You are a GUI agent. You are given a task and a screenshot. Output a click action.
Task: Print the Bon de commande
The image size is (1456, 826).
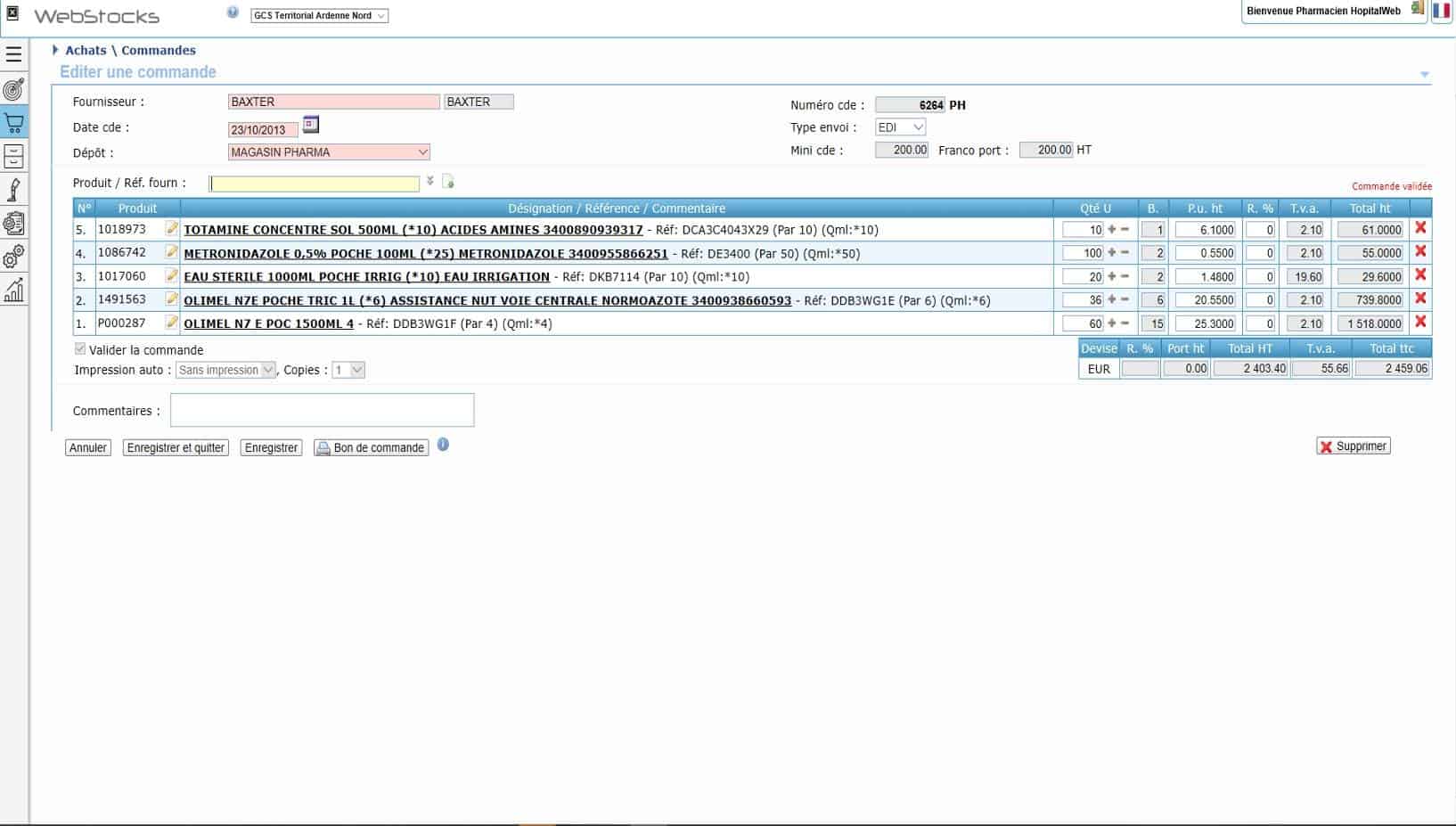coord(371,447)
